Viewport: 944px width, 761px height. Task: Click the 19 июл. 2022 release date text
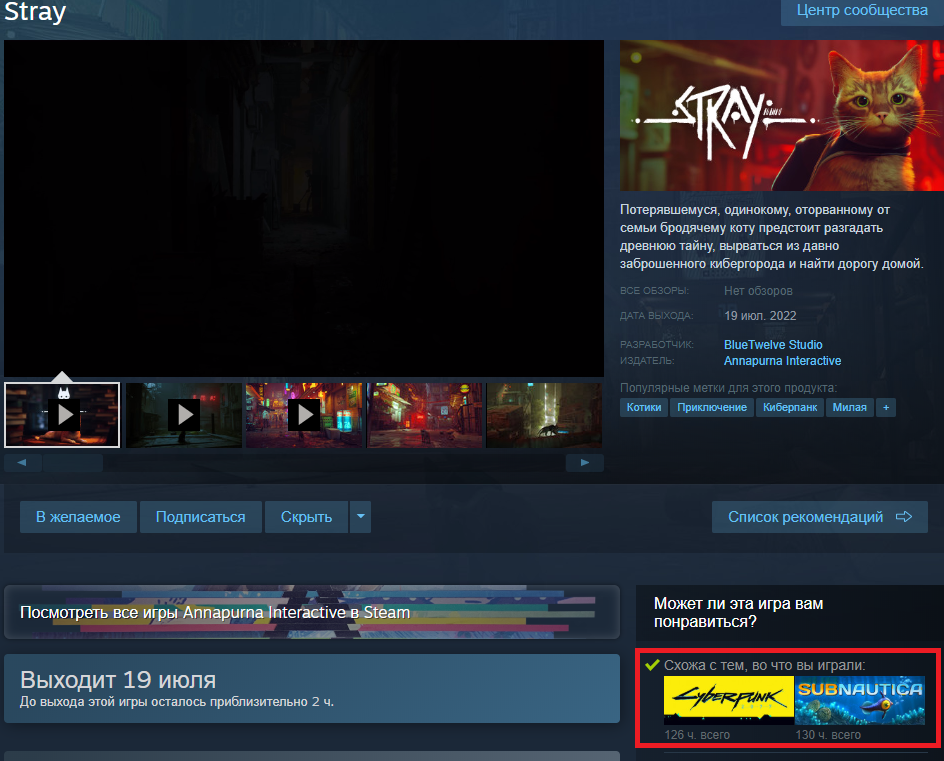coord(760,316)
